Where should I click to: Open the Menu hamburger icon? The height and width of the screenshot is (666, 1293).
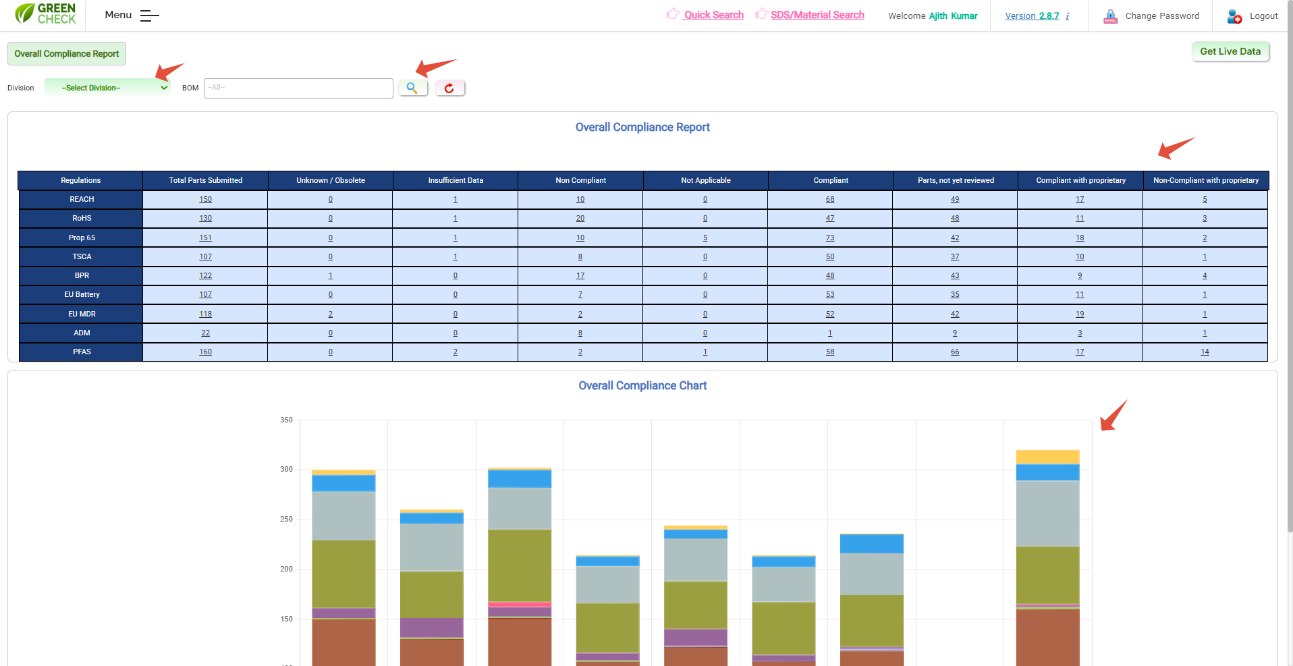(149, 16)
